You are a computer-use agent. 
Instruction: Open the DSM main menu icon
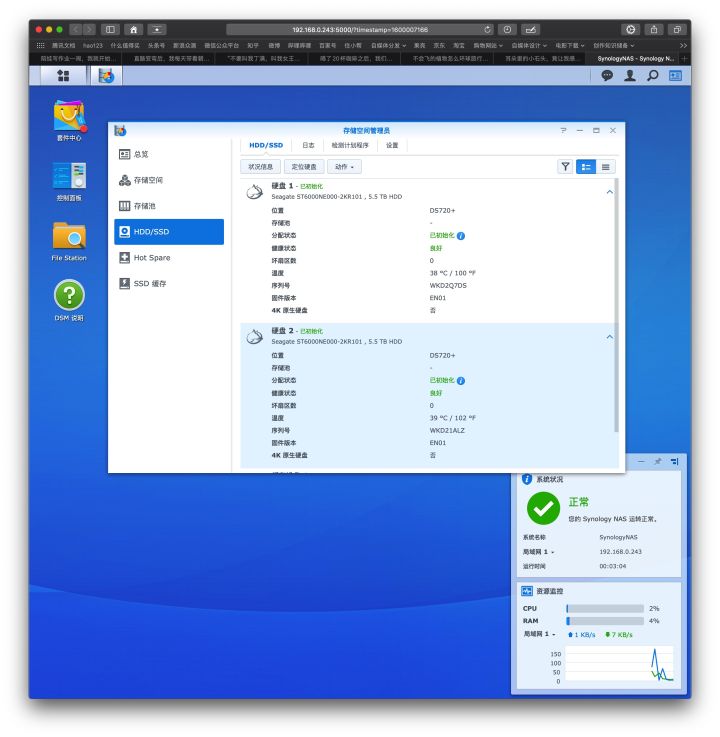pyautogui.click(x=63, y=75)
